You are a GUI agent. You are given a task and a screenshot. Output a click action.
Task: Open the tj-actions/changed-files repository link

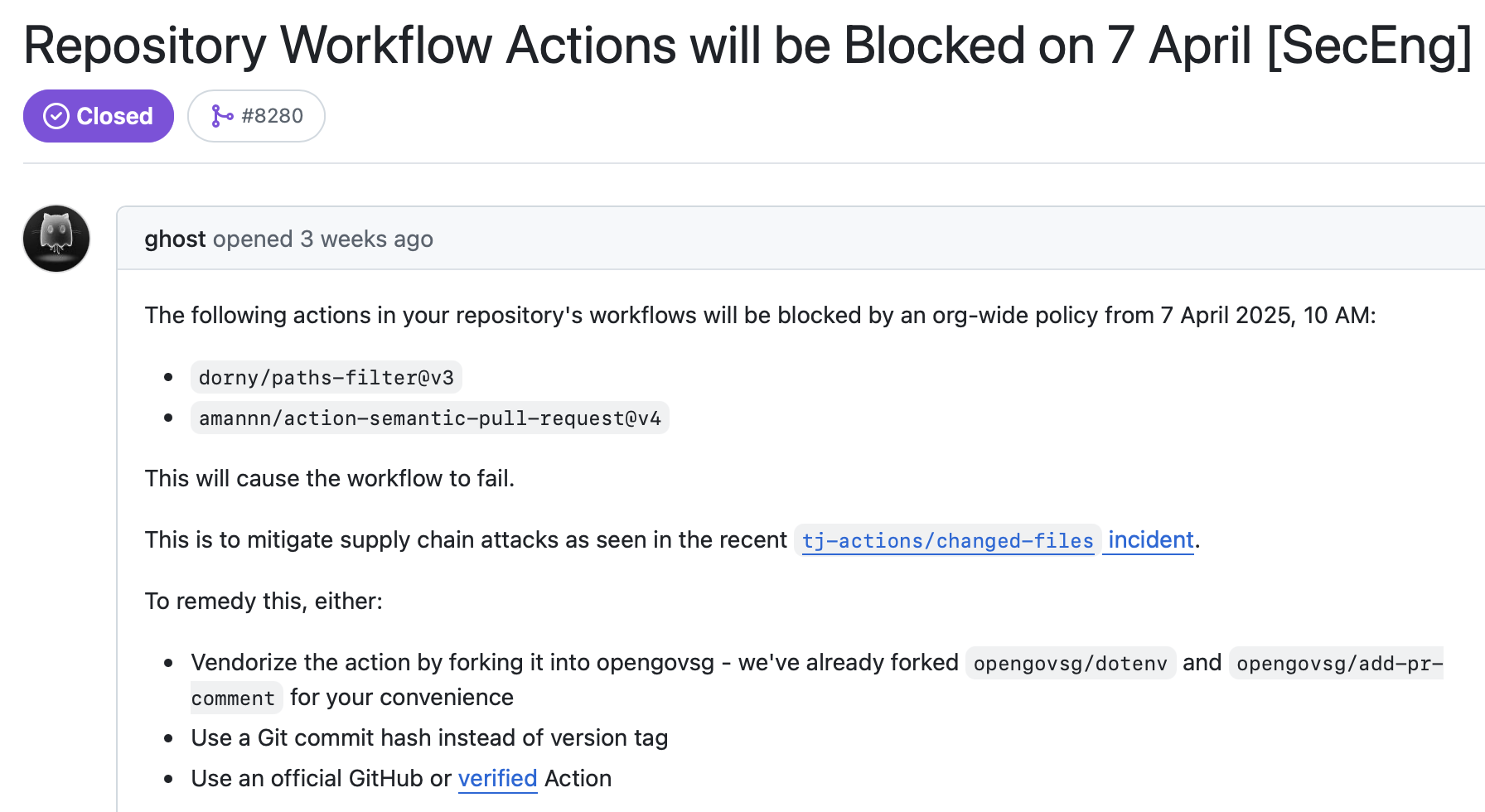[x=947, y=540]
